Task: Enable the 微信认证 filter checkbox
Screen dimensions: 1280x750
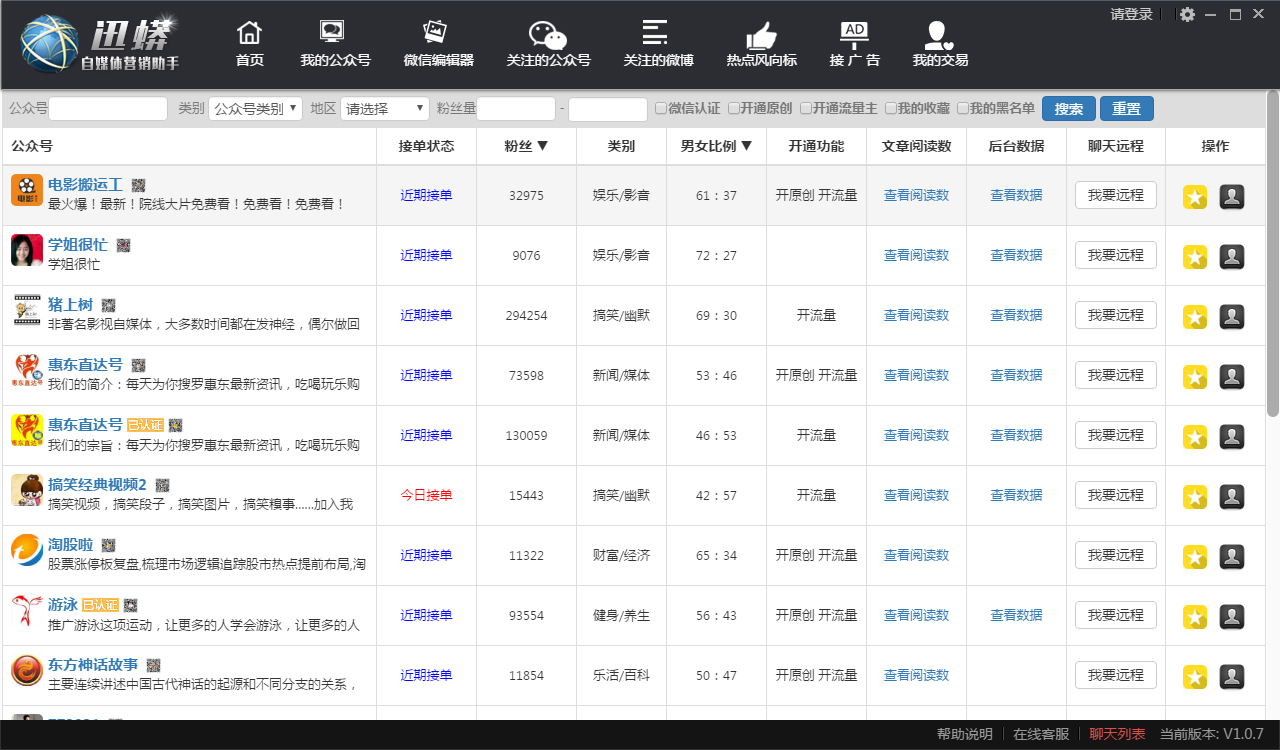Action: tap(661, 108)
